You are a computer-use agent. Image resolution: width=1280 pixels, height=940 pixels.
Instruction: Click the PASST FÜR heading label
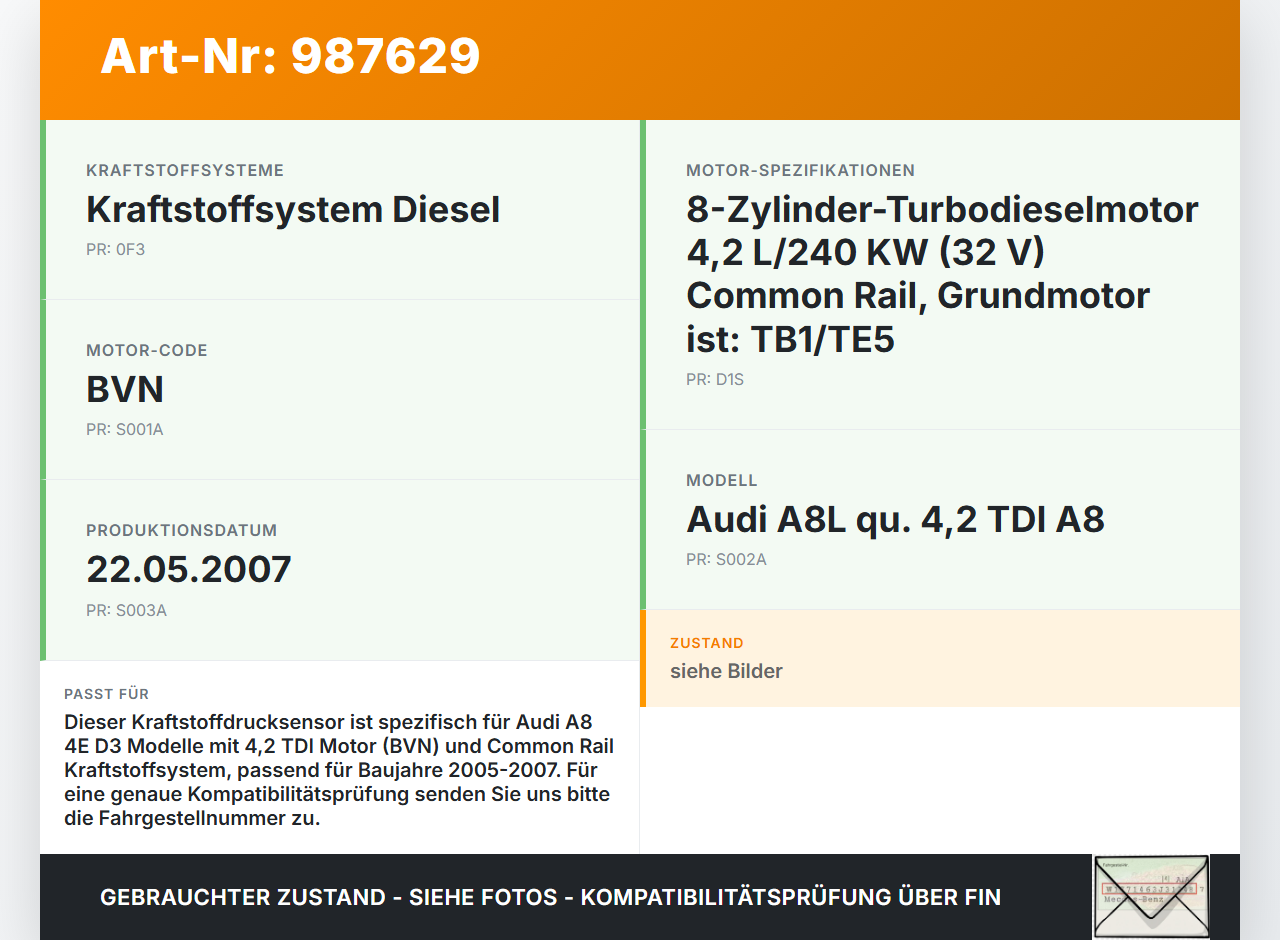click(x=106, y=693)
